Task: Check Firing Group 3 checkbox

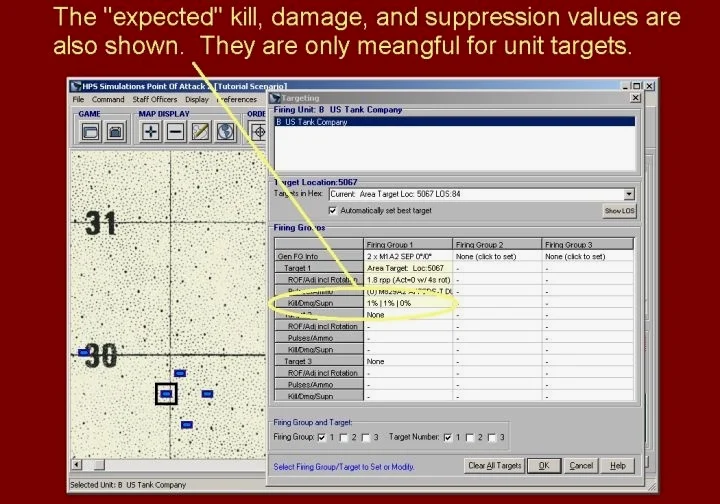Action: click(366, 437)
